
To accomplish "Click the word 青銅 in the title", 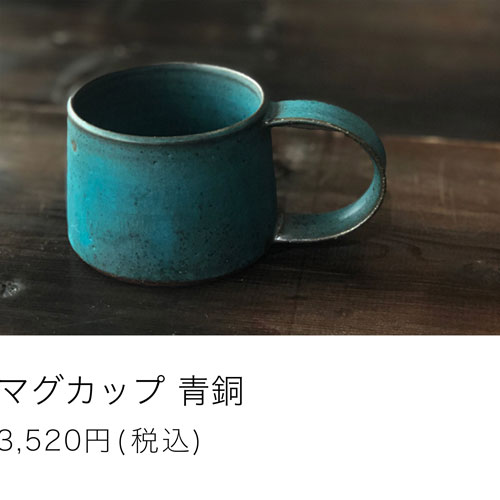I will tap(211, 391).
